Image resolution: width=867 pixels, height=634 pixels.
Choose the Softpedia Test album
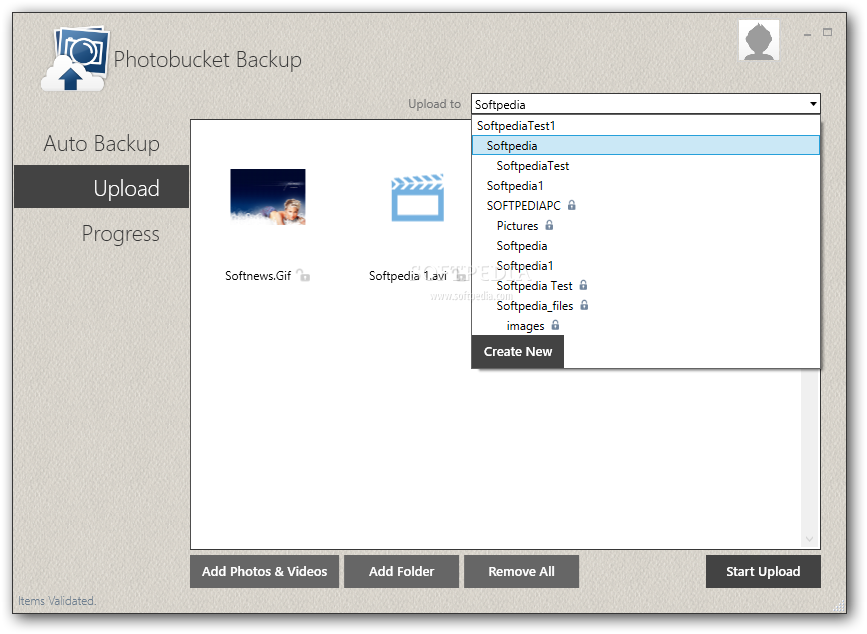point(645,286)
